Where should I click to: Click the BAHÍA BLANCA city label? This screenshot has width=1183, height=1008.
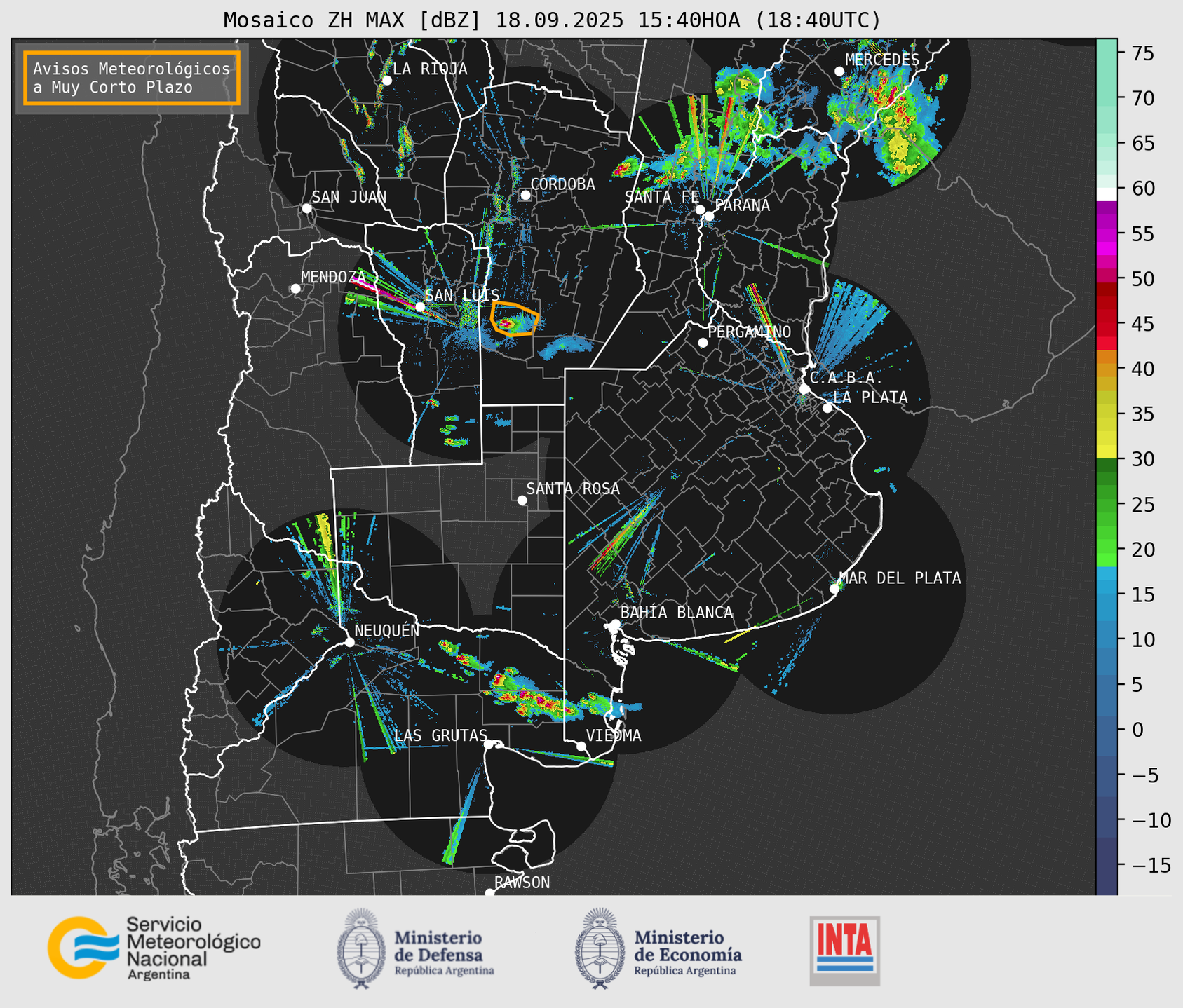point(677,613)
